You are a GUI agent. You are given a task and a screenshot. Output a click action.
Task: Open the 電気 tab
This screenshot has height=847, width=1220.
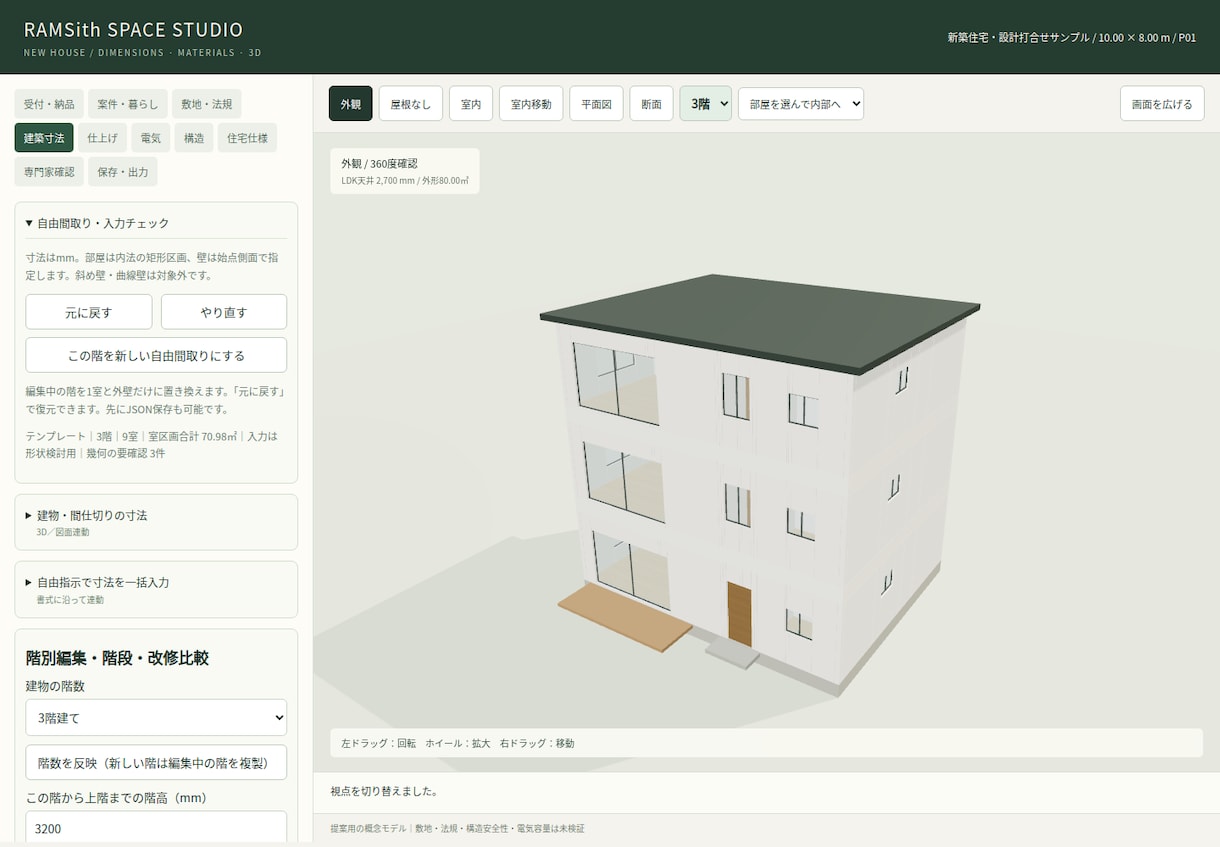coord(151,138)
